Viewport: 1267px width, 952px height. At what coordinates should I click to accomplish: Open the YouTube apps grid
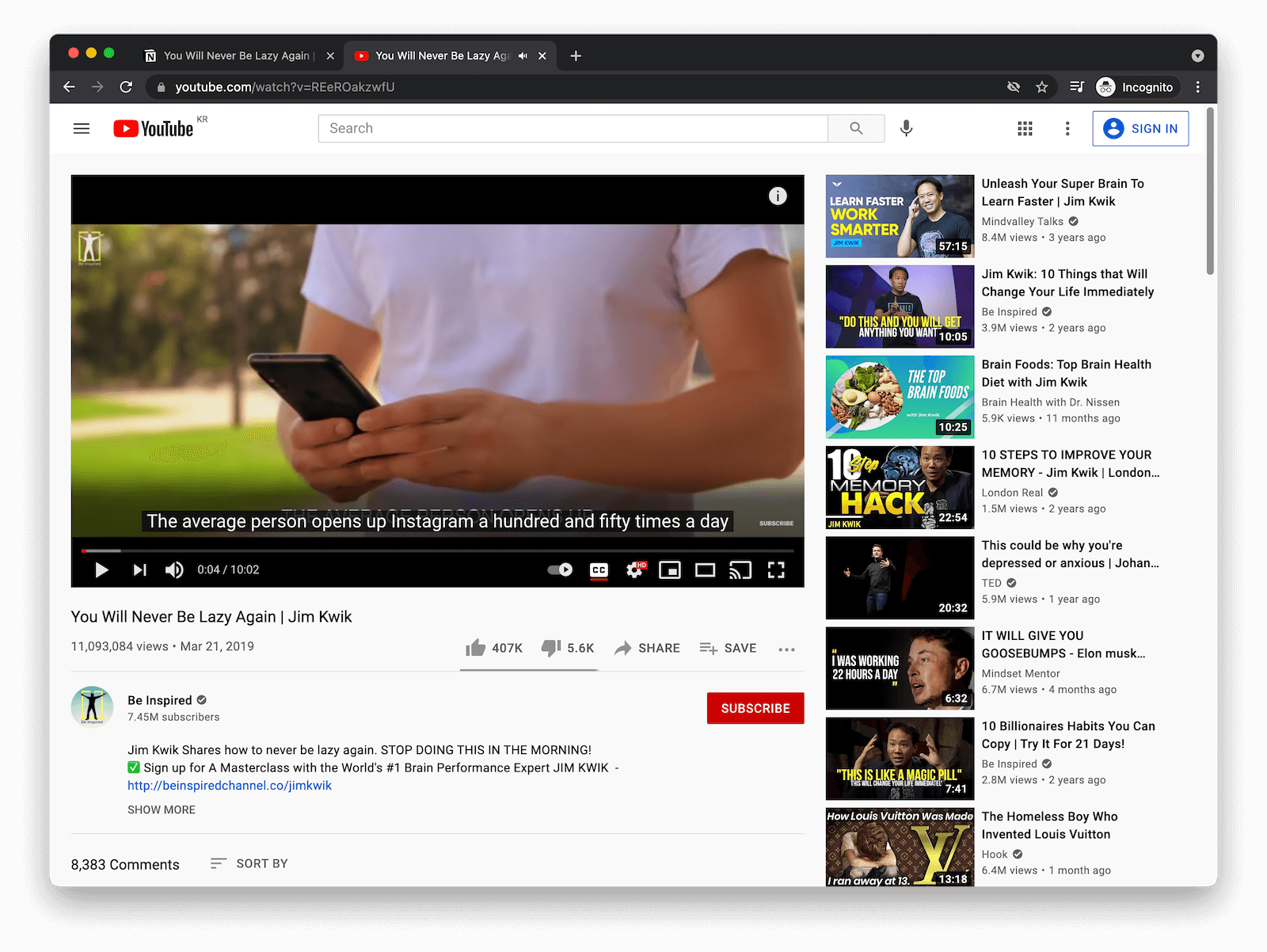point(1025,128)
